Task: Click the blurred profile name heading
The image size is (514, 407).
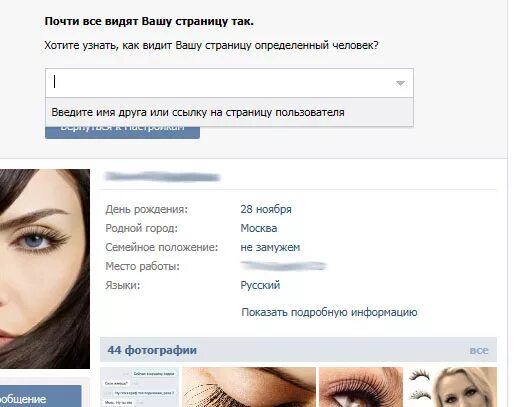Action: tap(162, 177)
